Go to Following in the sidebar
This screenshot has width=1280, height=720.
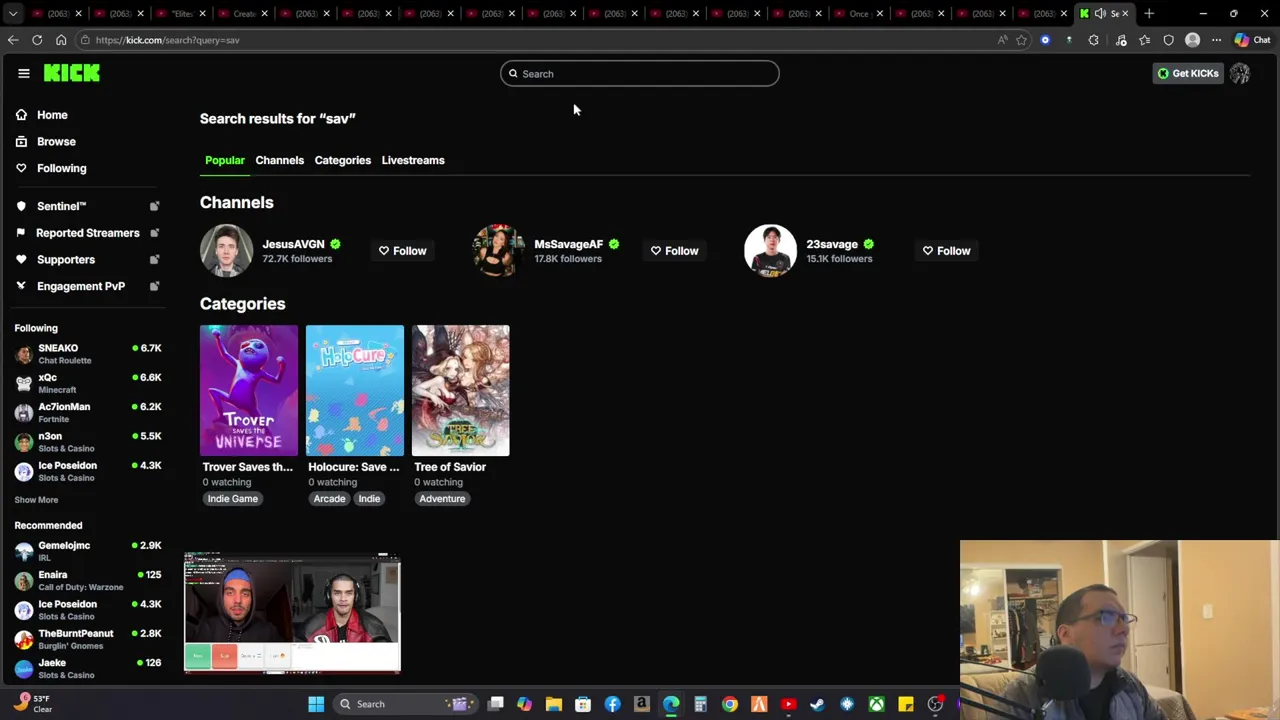[61, 168]
